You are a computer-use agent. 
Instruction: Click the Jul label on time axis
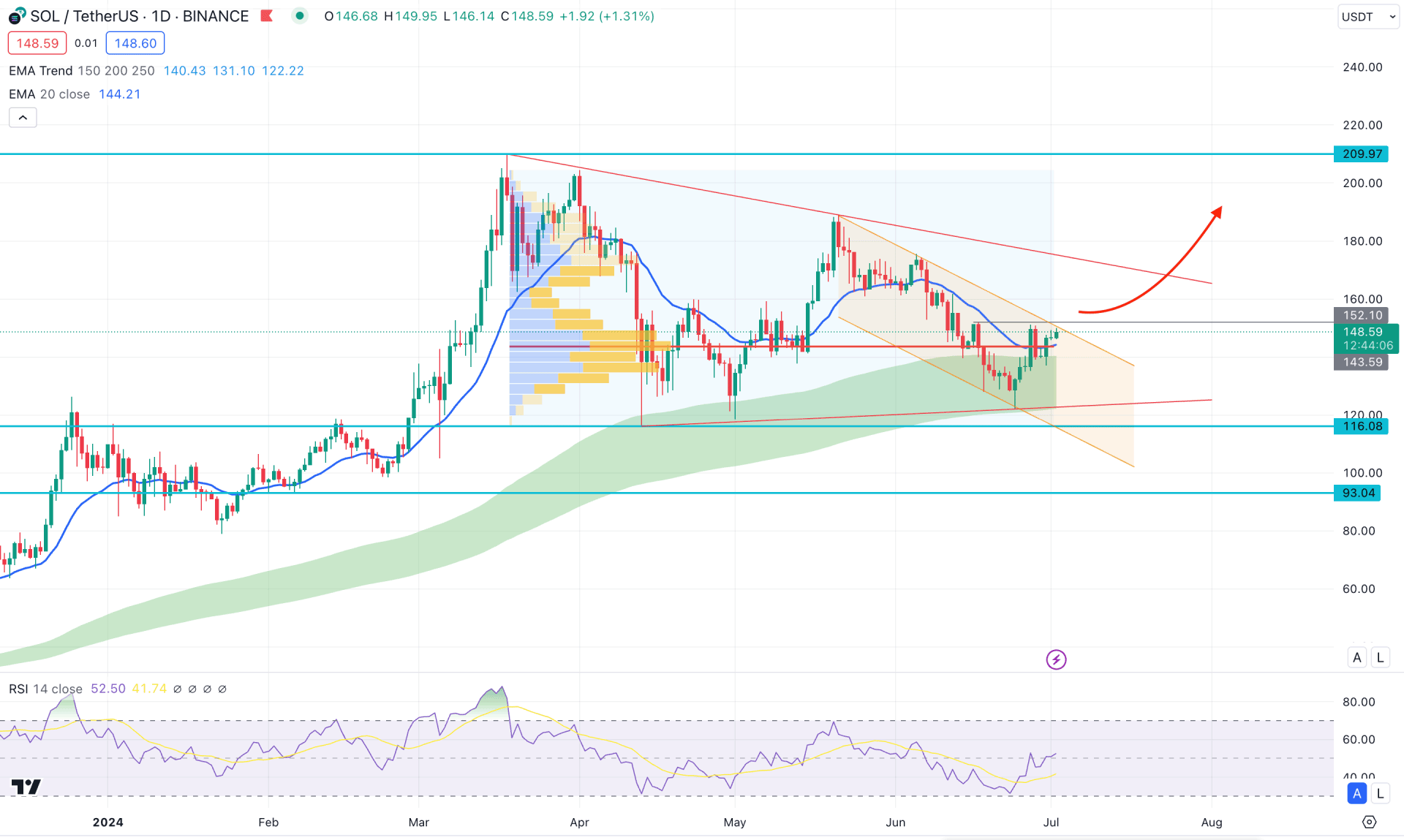(x=1051, y=822)
